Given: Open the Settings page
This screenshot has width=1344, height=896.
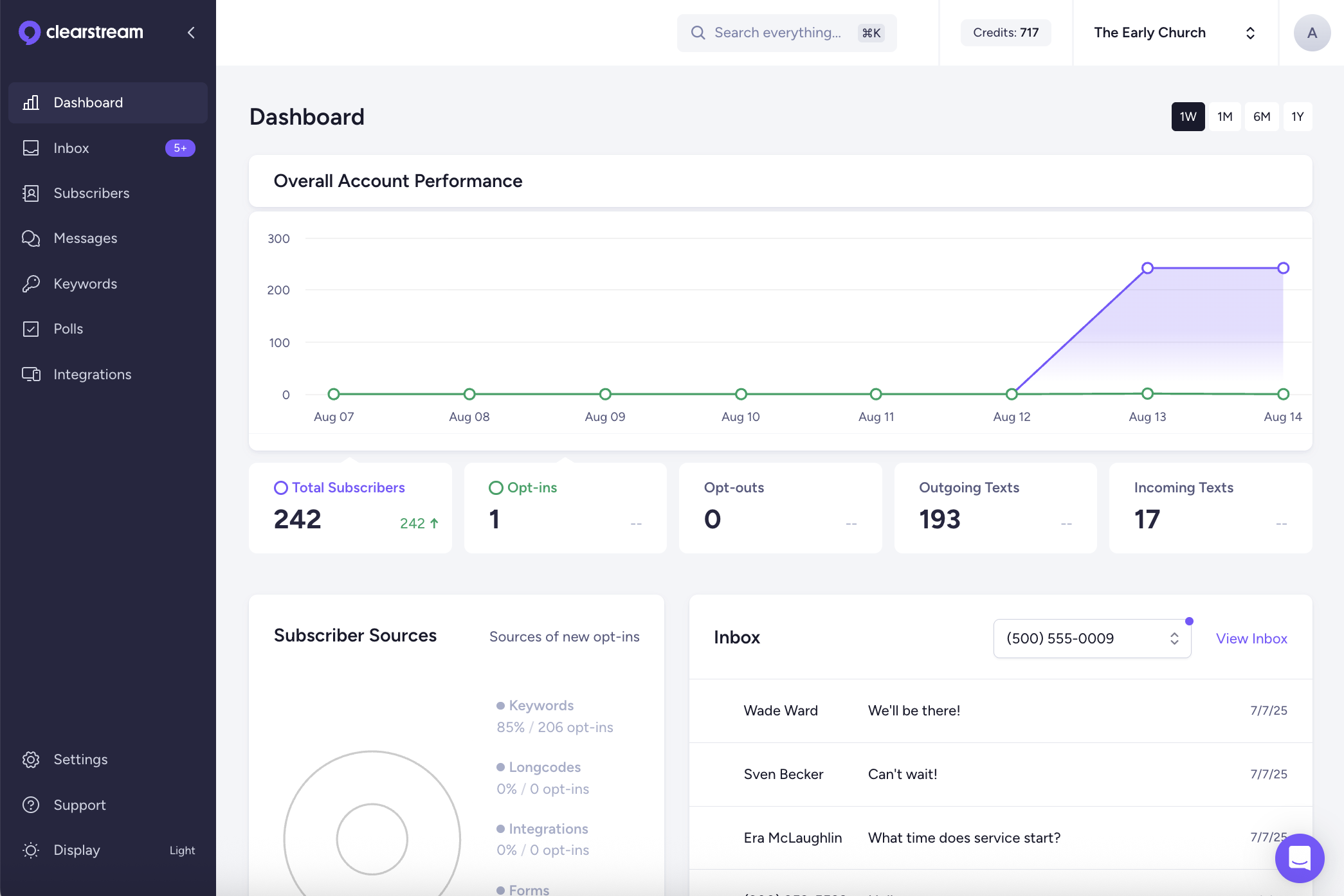Looking at the screenshot, I should point(31,759).
